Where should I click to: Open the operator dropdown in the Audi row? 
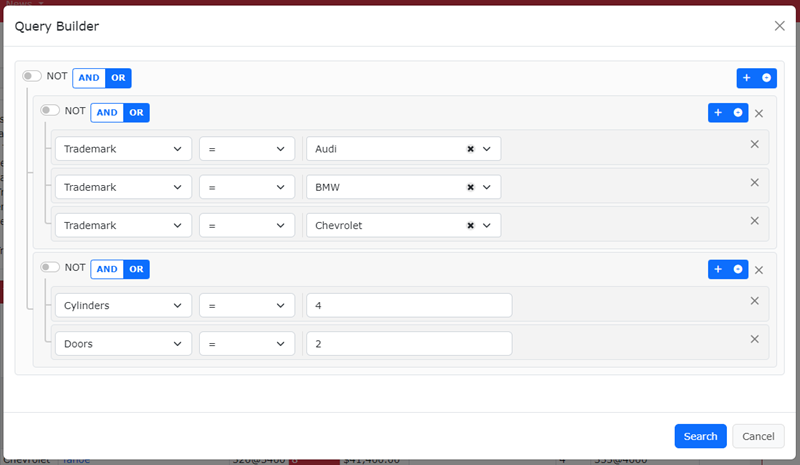246,149
